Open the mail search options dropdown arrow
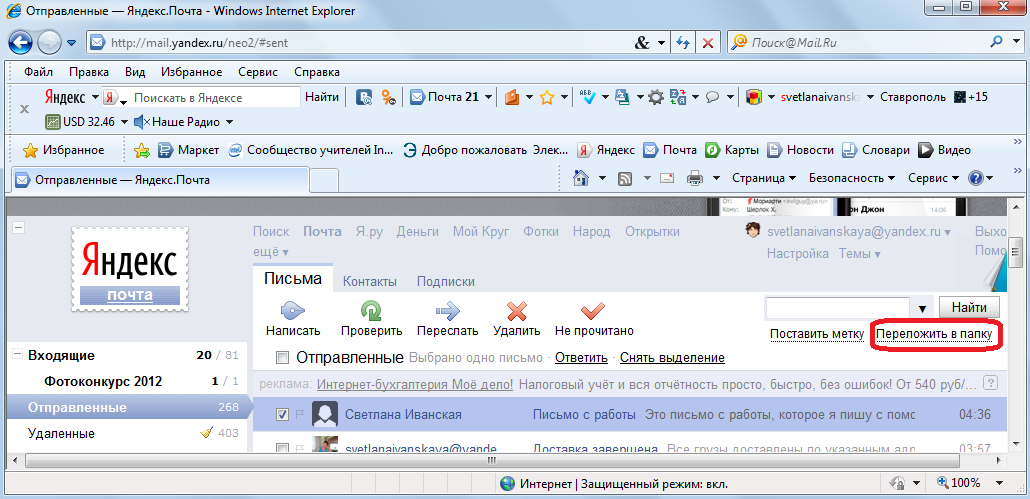Screen dimensions: 1030x499 [x=922, y=308]
